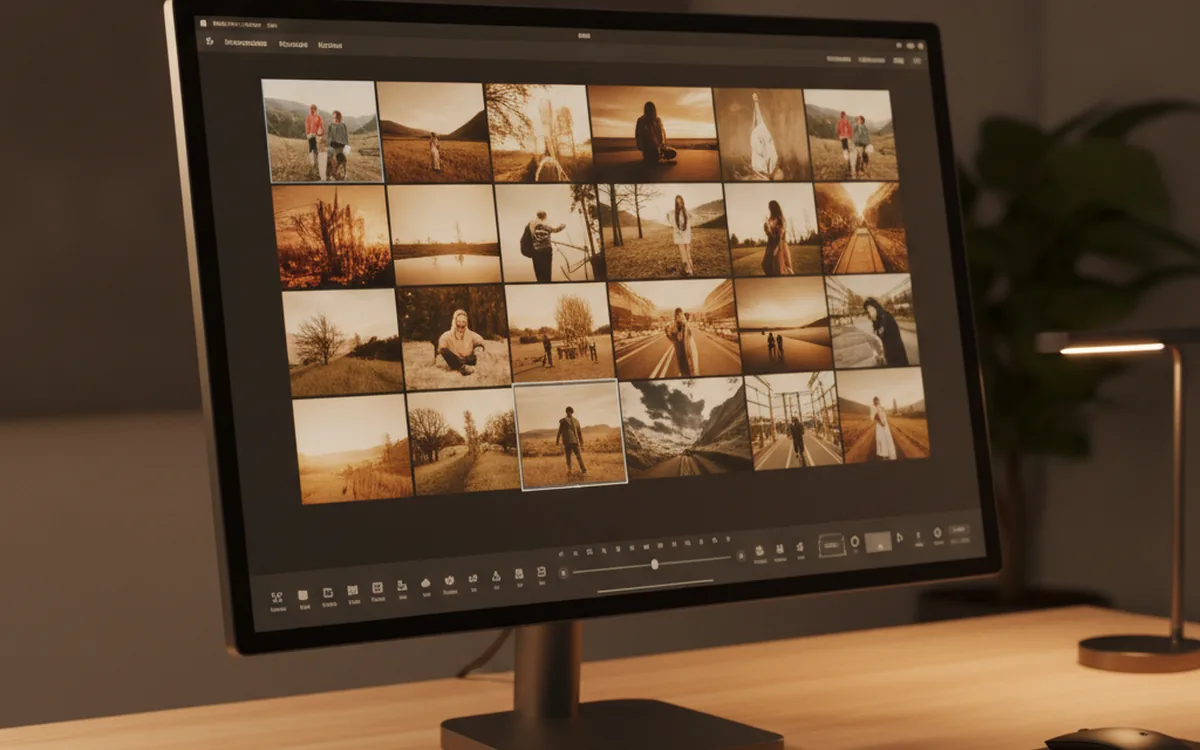The height and width of the screenshot is (750, 1200).
Task: Click the highlighted man standing in field photo
Action: [x=571, y=434]
